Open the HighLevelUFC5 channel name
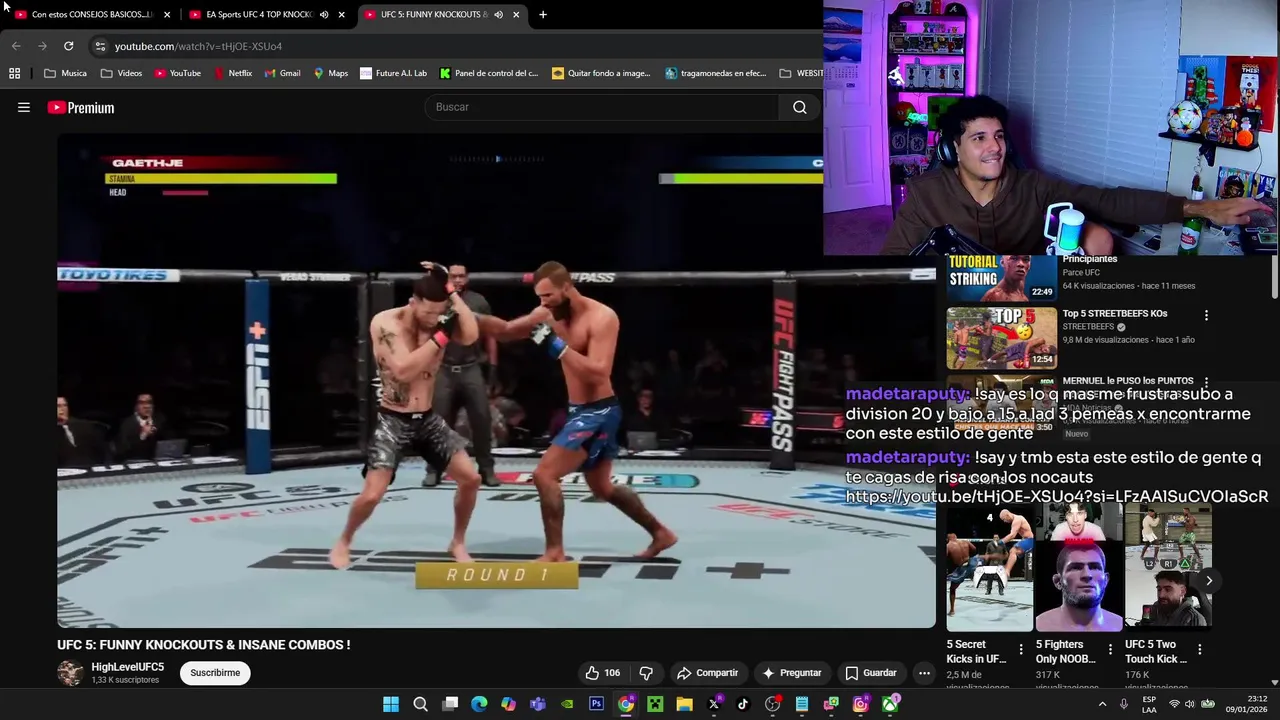 pyautogui.click(x=127, y=667)
